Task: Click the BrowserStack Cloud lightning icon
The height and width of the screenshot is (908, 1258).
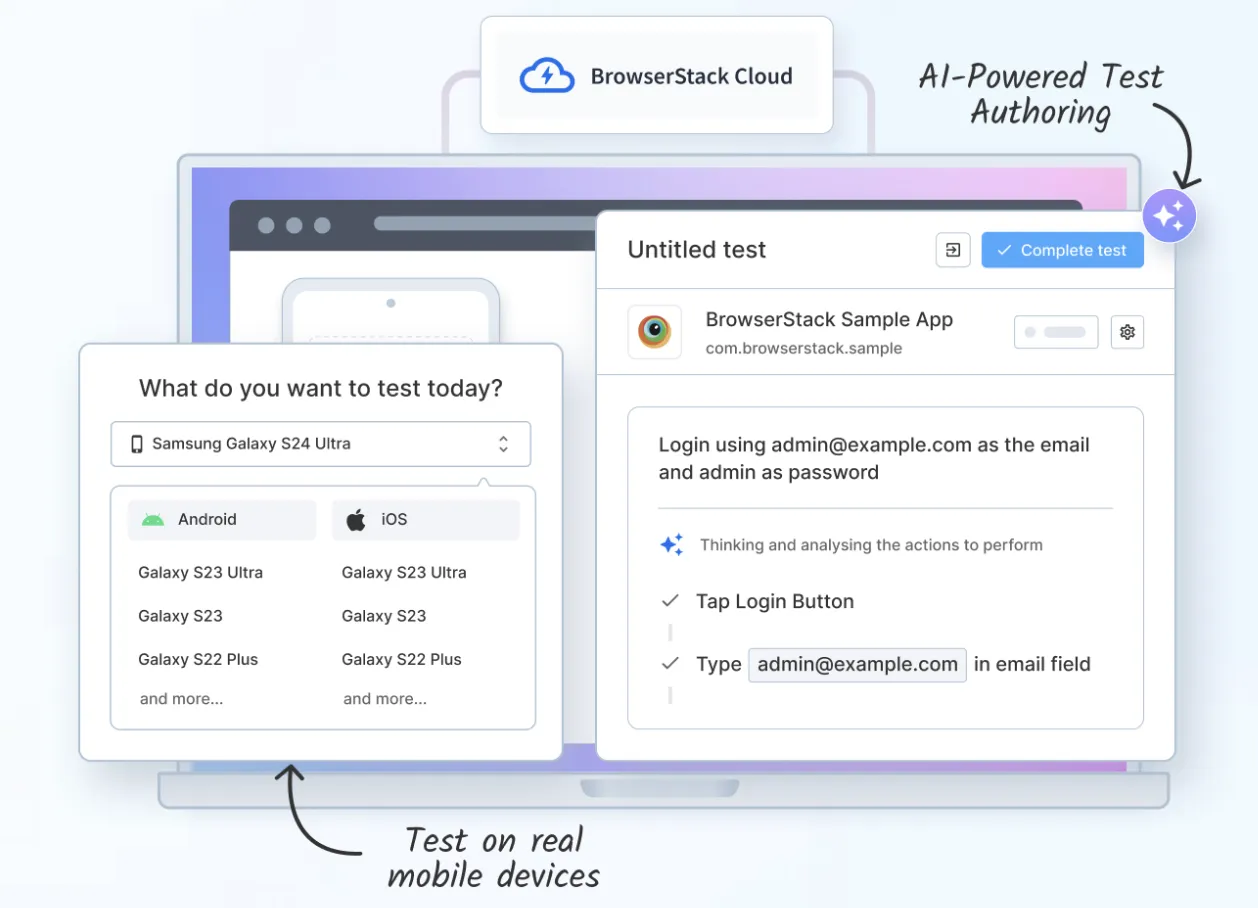Action: 547,76
